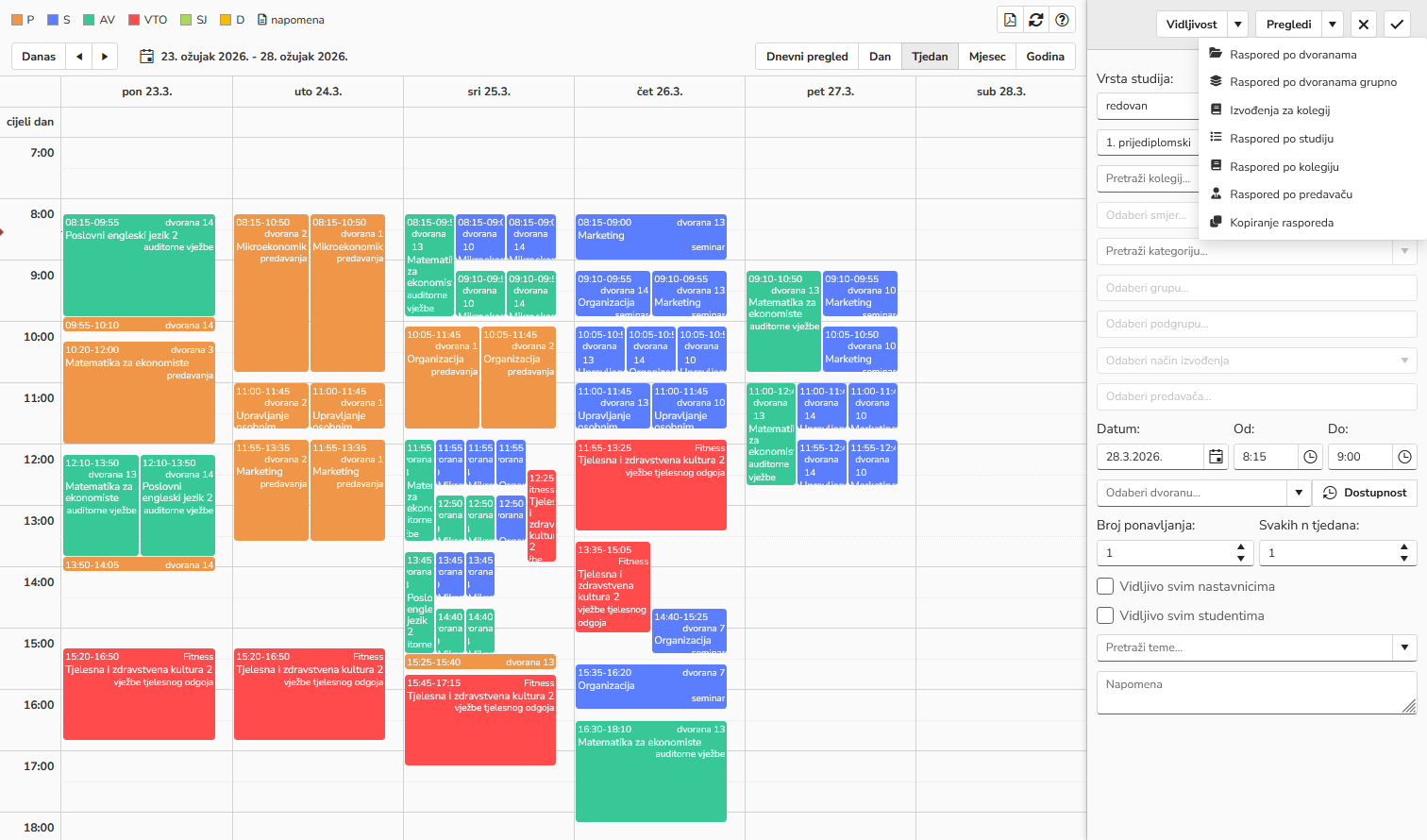
Task: Open the help question mark icon
Action: [x=1063, y=20]
